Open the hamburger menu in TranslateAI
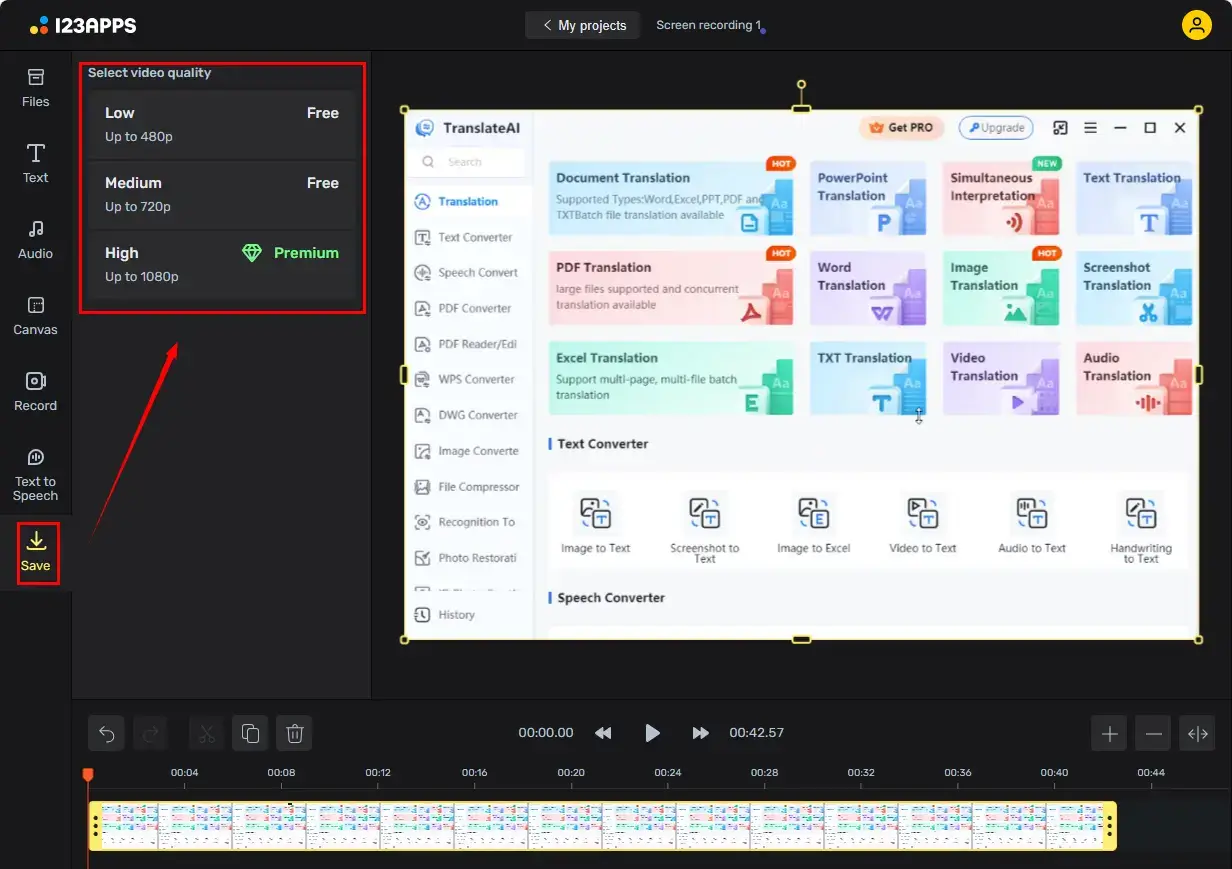Viewport: 1232px width, 869px height. pos(1091,128)
